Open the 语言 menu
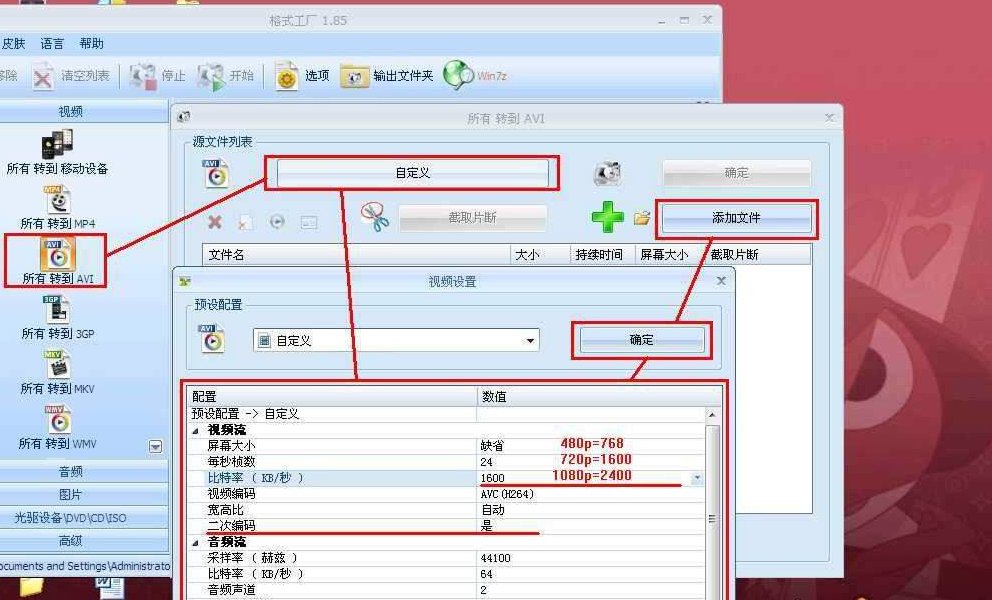Screen dimensions: 992x600 [52, 44]
